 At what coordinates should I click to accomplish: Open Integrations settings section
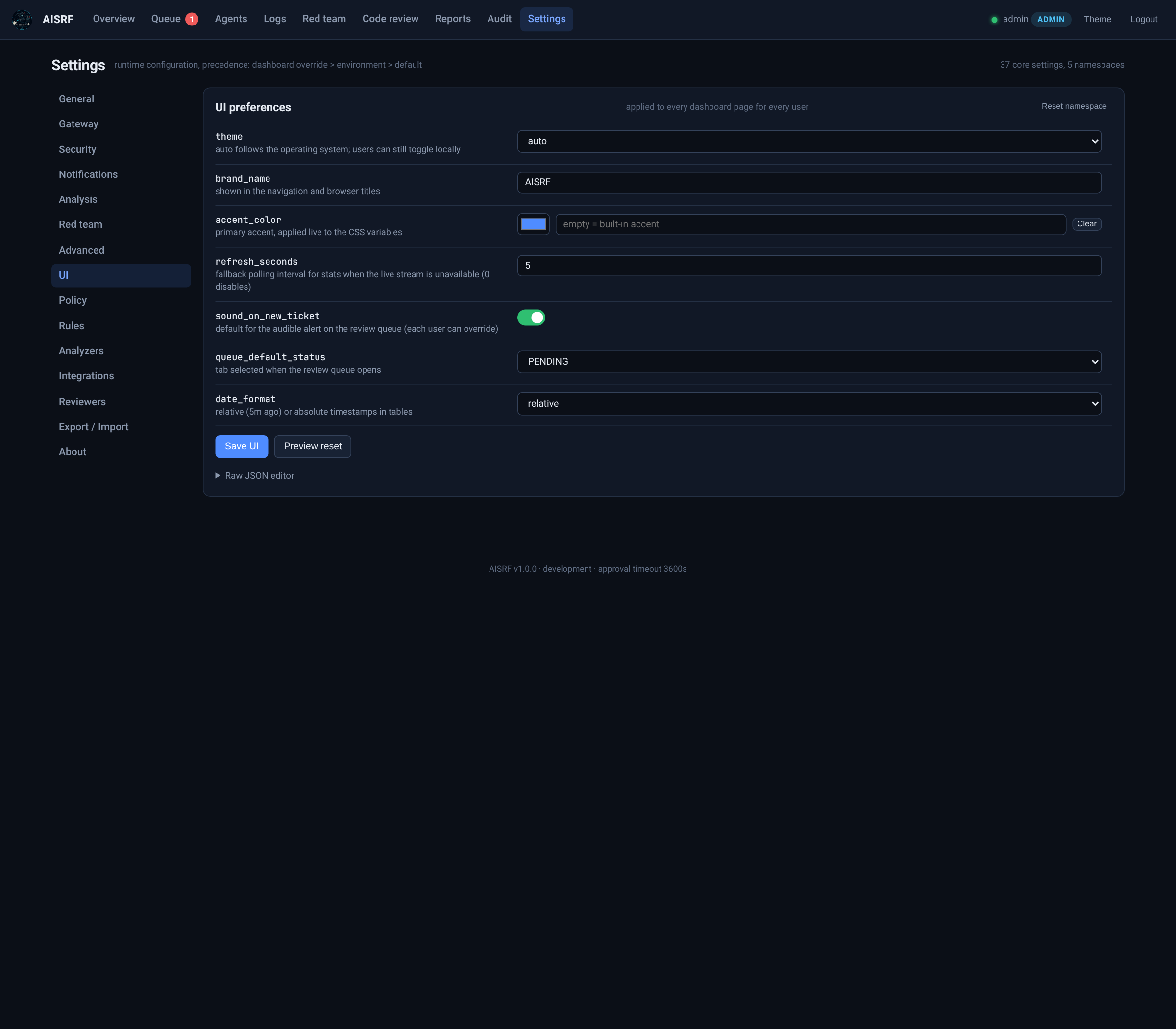coord(121,376)
